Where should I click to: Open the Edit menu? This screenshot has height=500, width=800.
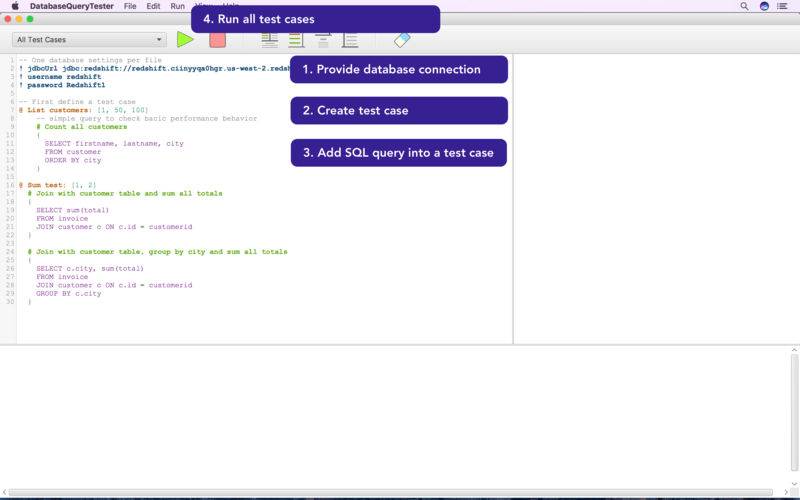click(153, 6)
